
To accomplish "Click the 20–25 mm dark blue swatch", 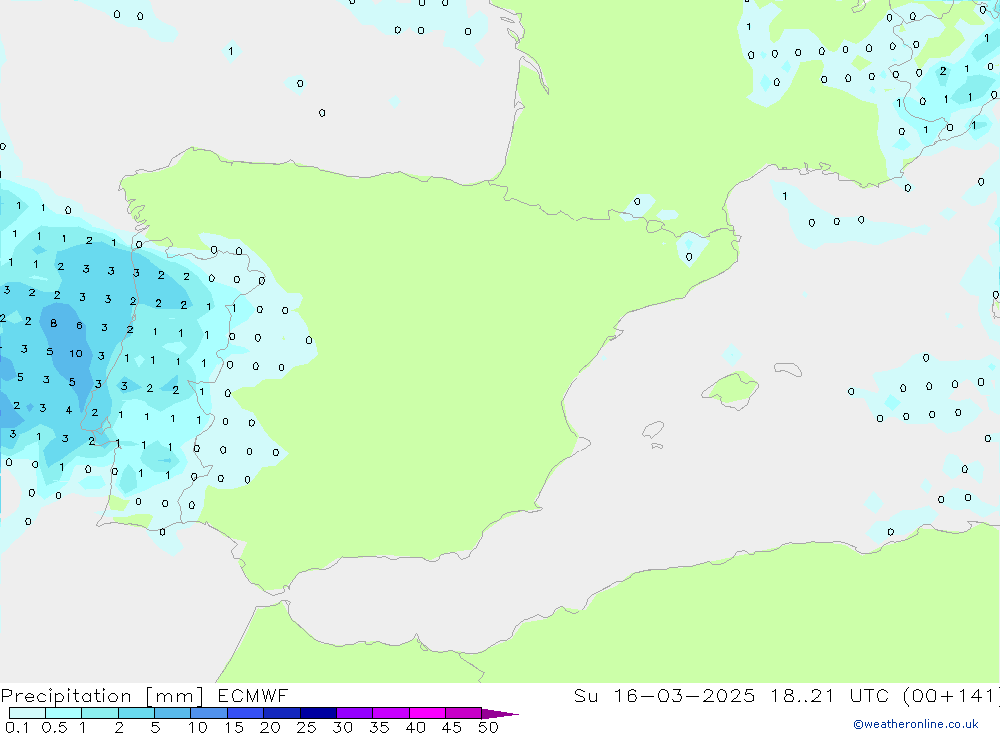I will 282,713.
